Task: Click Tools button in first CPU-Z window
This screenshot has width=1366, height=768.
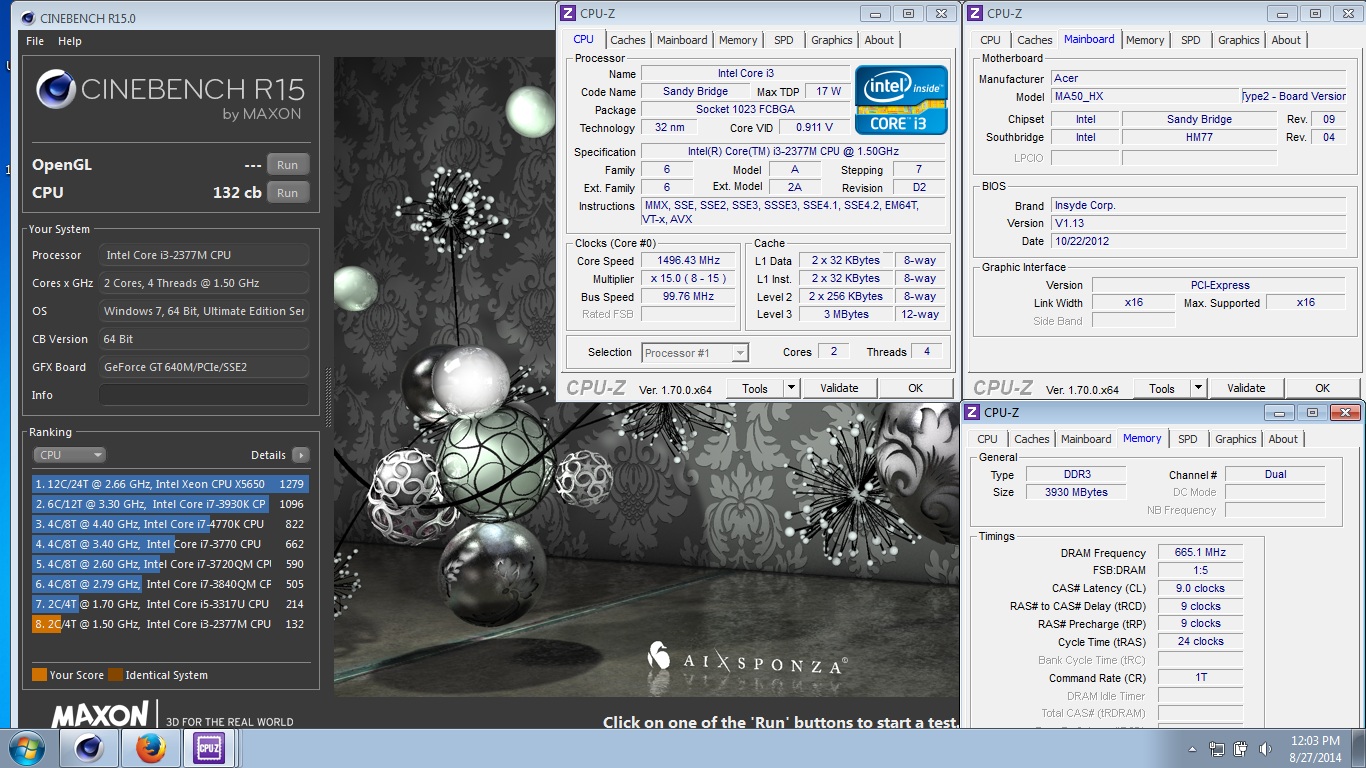Action: tap(755, 388)
